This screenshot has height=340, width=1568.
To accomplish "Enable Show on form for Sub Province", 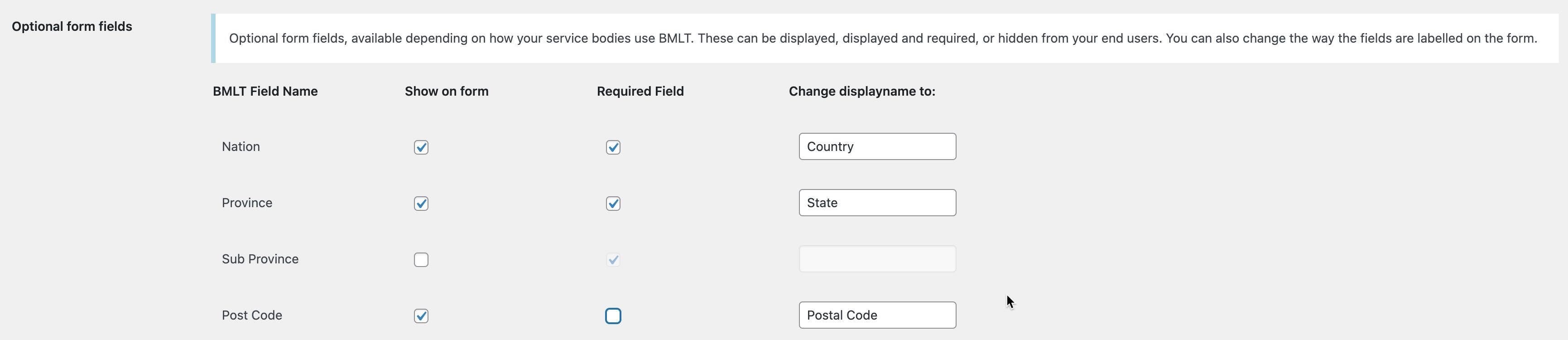I will coord(421,259).
